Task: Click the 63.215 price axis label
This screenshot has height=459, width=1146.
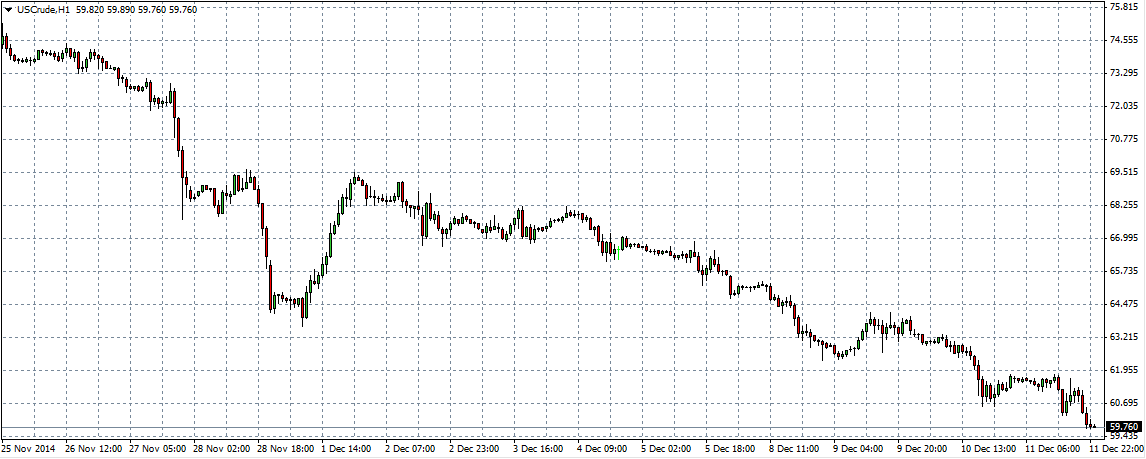Action: coord(1124,338)
